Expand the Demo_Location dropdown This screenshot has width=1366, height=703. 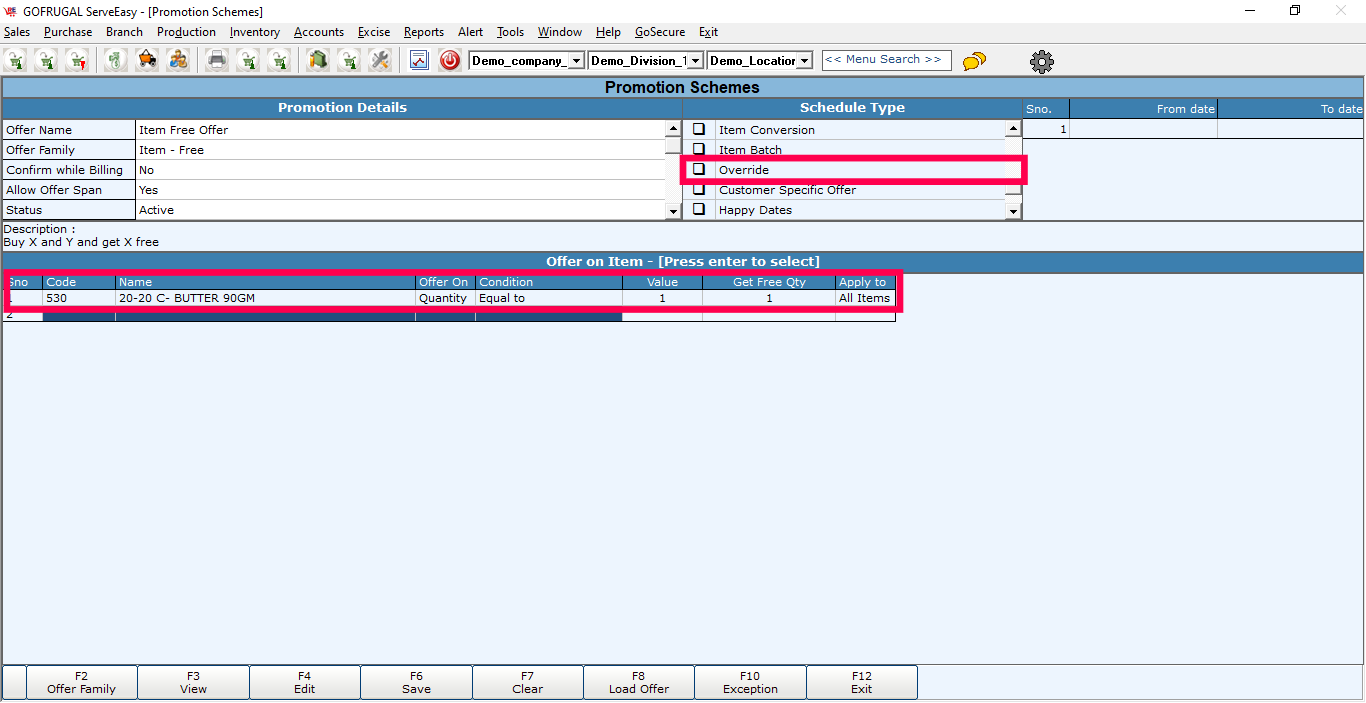point(805,61)
